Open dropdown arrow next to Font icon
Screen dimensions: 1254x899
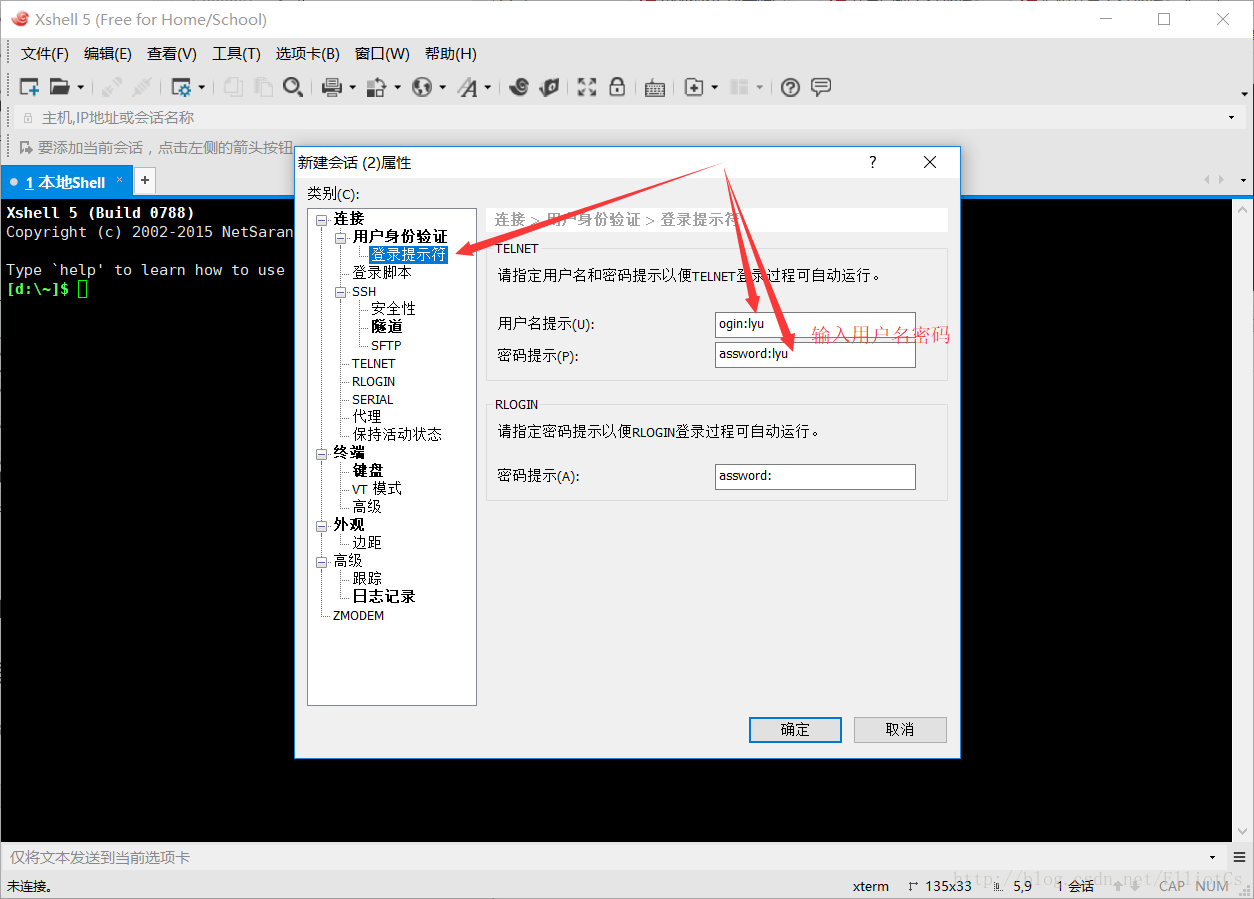[x=488, y=88]
